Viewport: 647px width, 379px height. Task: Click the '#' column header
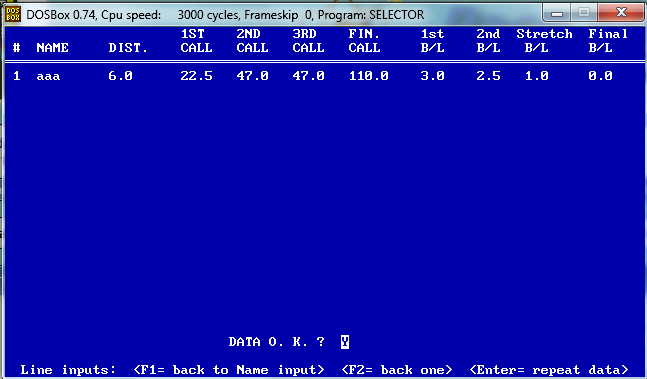click(17, 48)
